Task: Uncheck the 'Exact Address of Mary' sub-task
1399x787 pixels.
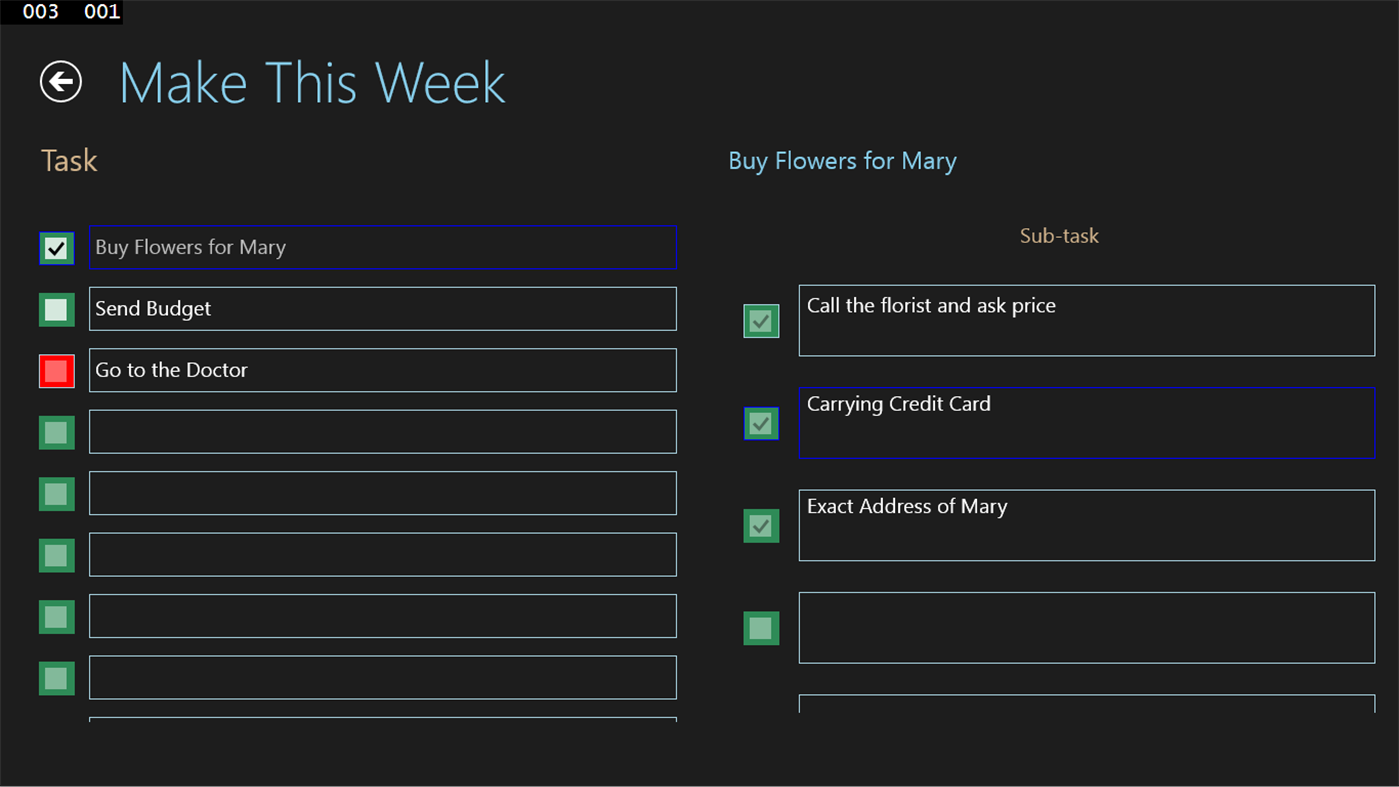Action: (761, 526)
